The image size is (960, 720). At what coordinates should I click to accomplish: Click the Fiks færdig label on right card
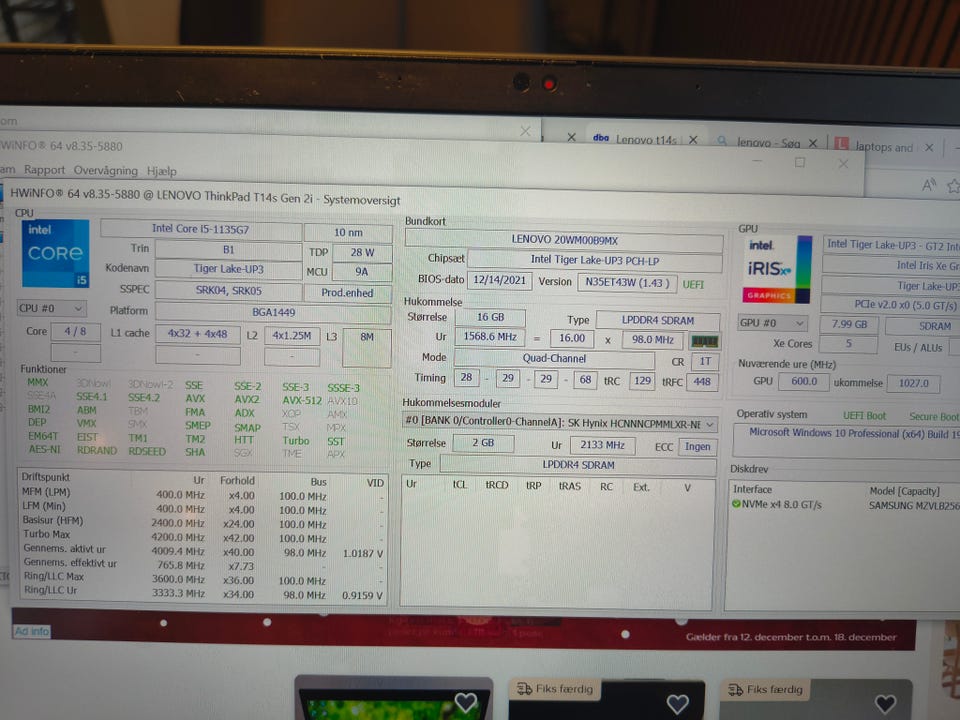pyautogui.click(x=765, y=689)
